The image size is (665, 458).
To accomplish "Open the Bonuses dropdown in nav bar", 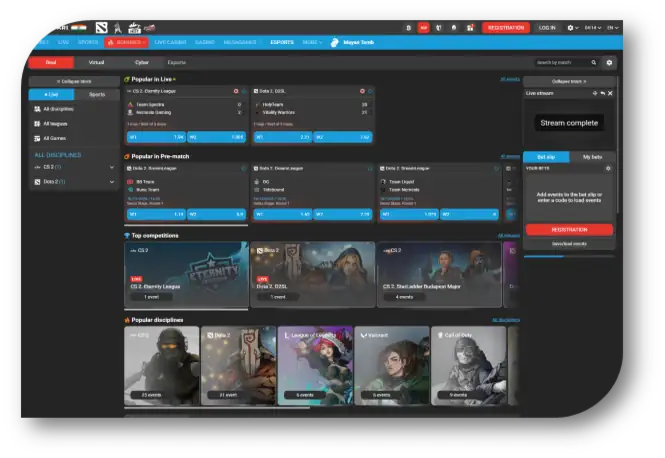I will click(126, 42).
